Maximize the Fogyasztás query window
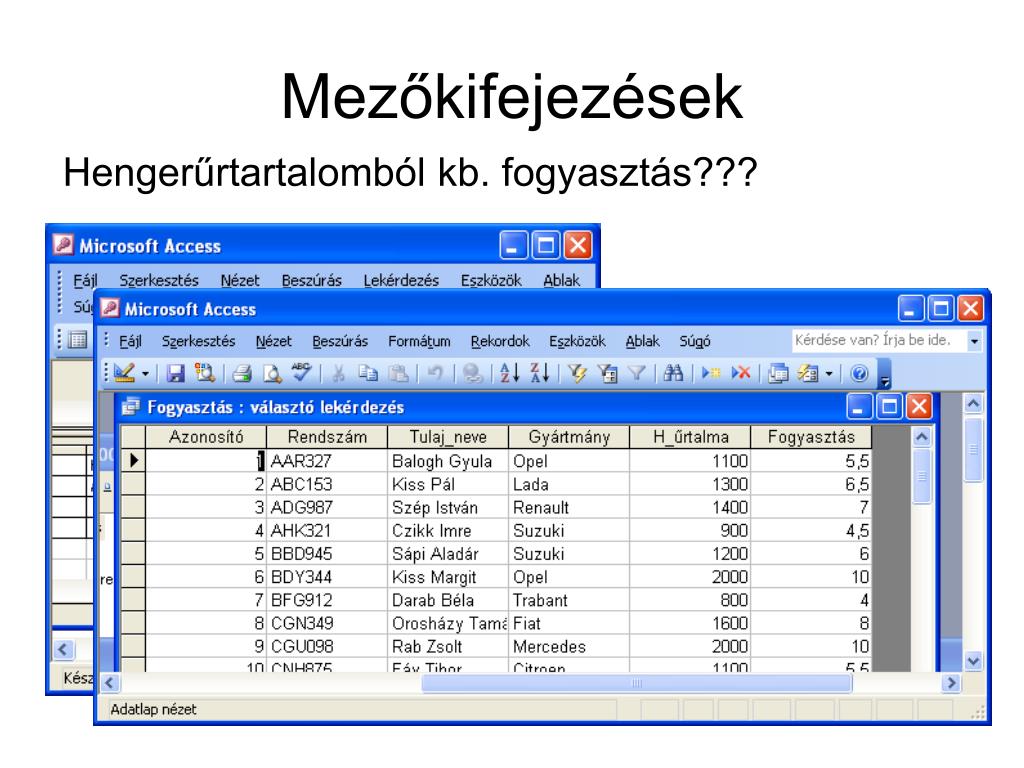Viewport: 1024px width, 768px height. (x=889, y=407)
